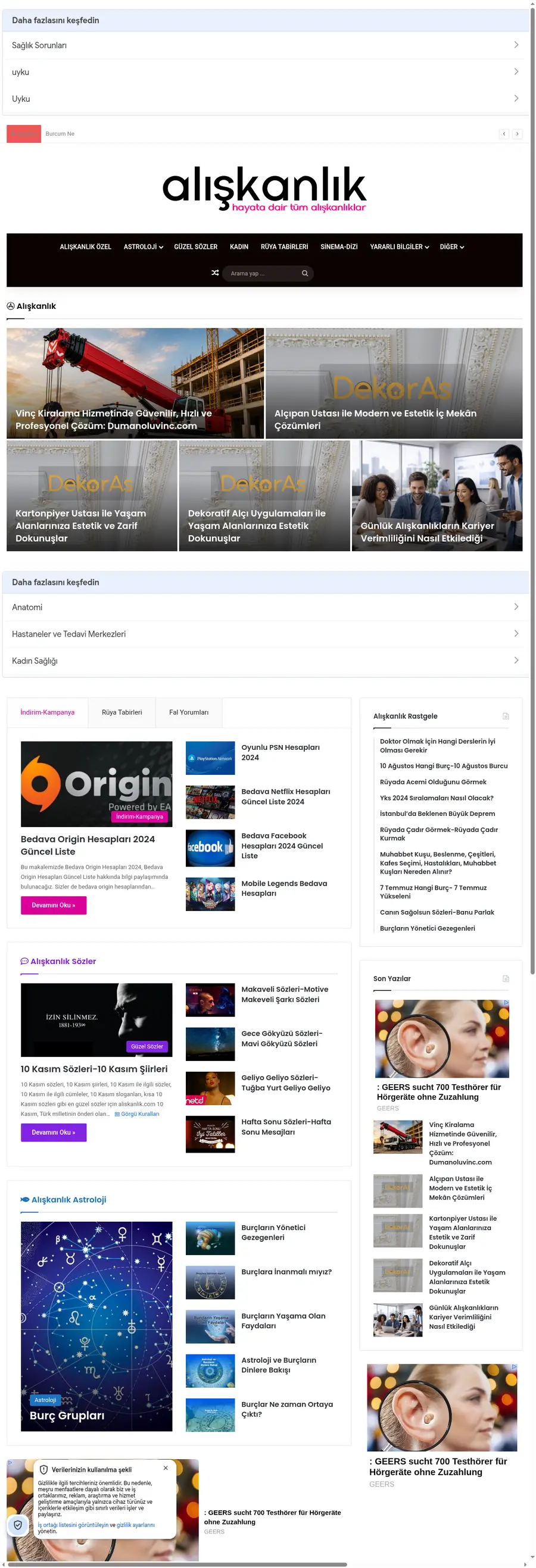
Task: Expand the lowercase uyku row
Action: (x=265, y=72)
